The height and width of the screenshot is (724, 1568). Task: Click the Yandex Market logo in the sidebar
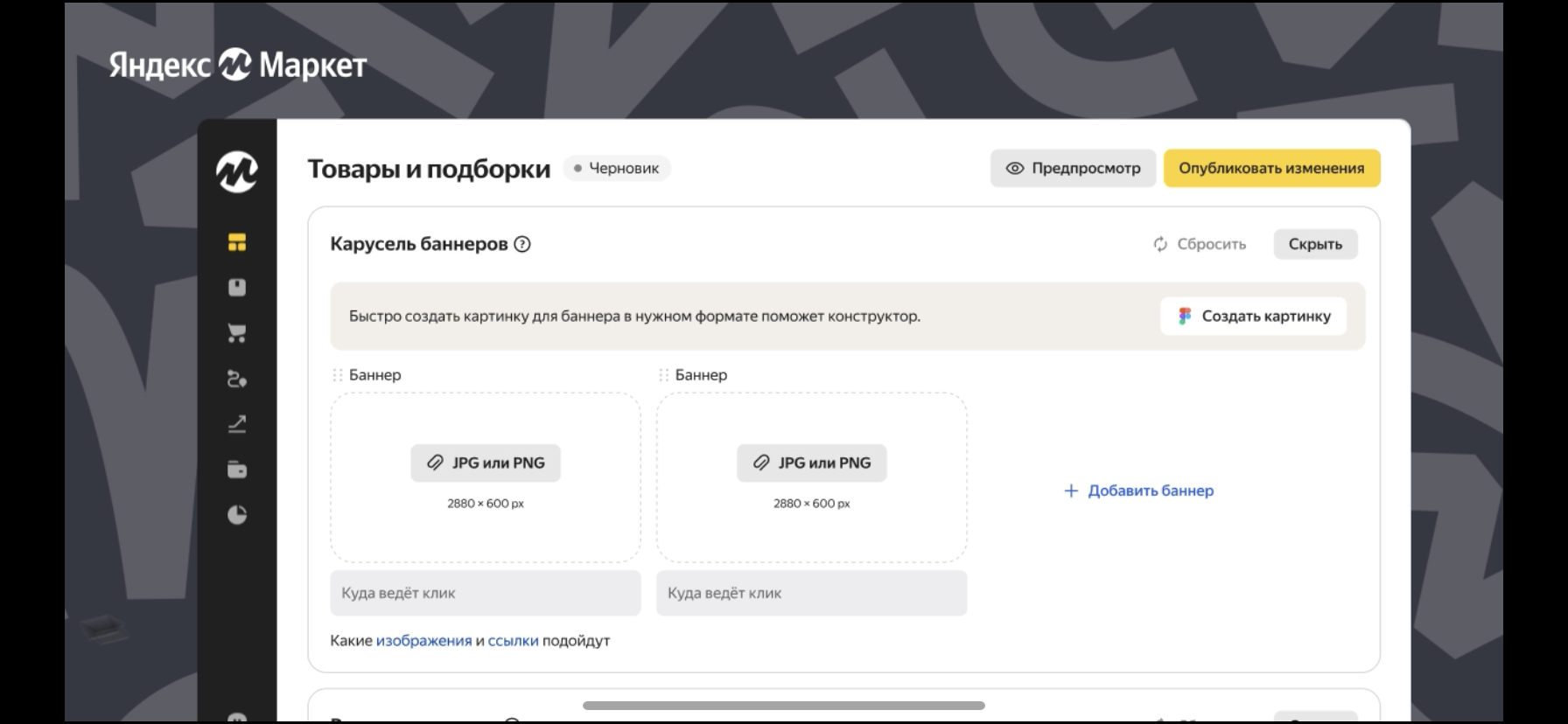[x=237, y=171]
